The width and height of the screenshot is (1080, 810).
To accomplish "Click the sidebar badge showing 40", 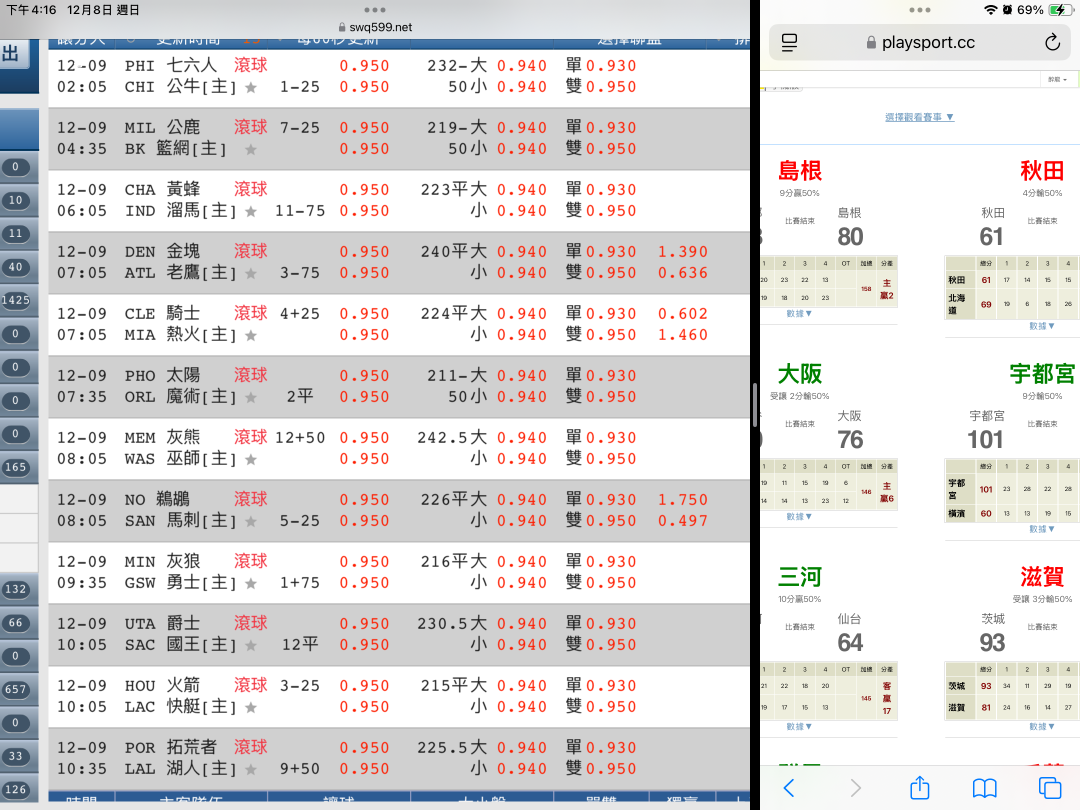I will (16, 267).
